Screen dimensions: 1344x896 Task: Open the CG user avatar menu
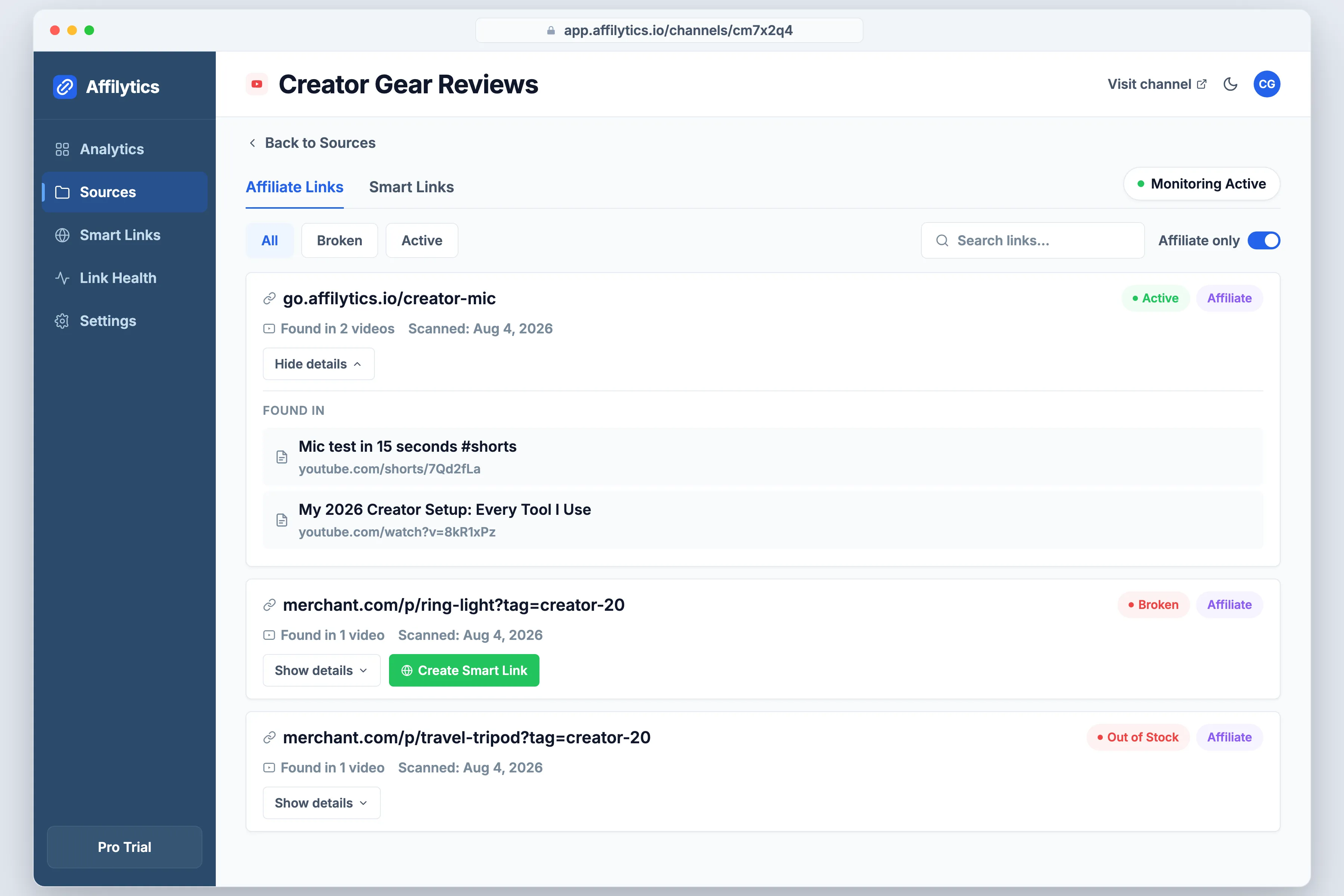click(x=1266, y=84)
